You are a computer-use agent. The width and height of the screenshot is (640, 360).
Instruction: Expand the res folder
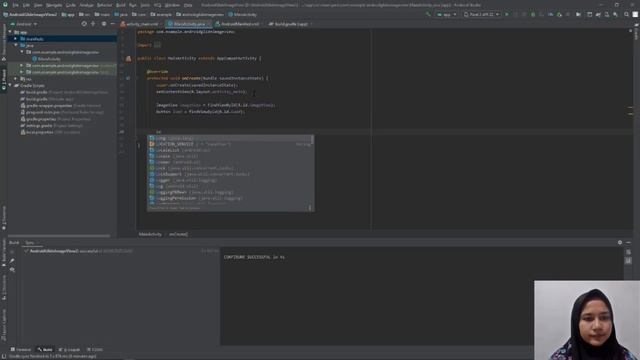tap(16, 79)
